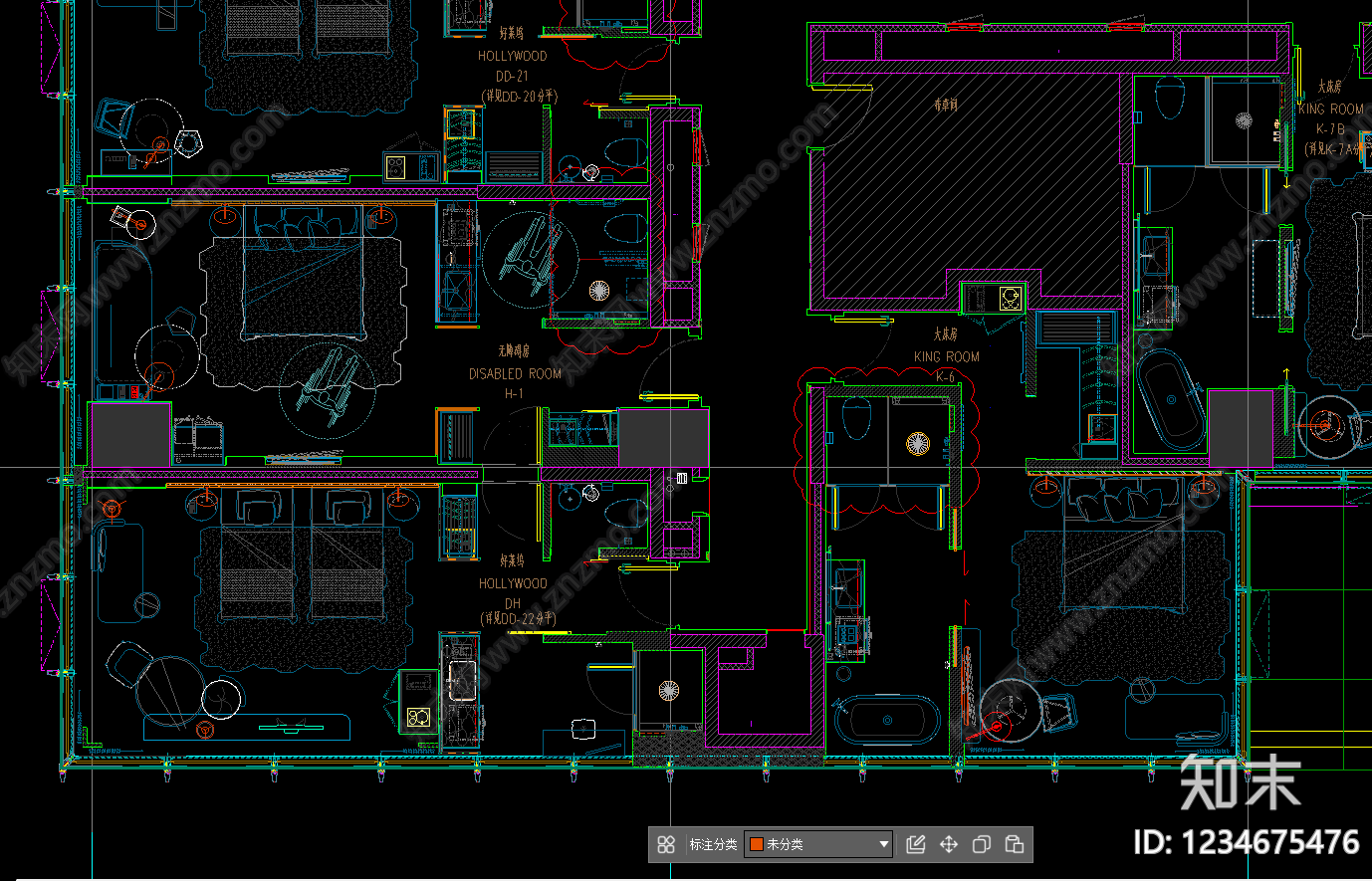
Task: Select the (详见DD-20分平) reference note
Action: tap(519, 97)
